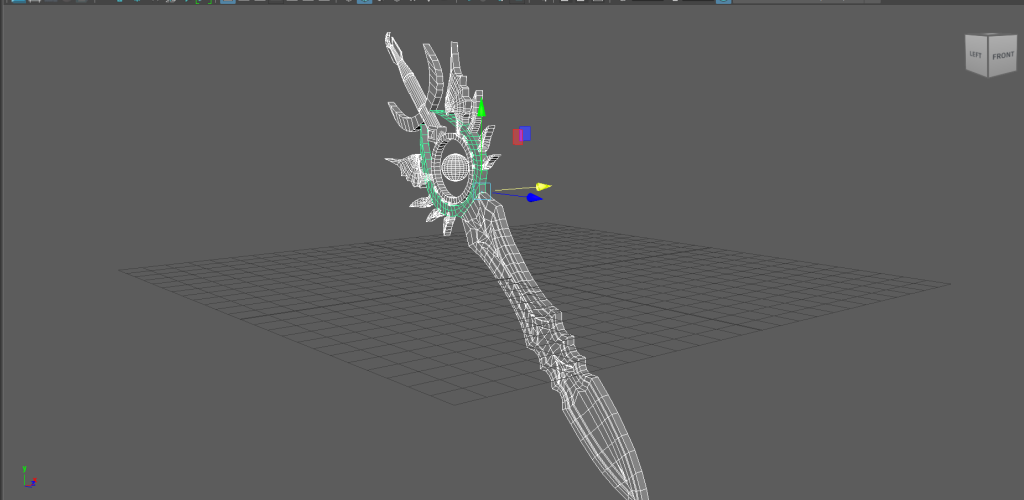This screenshot has width=1024, height=500.
Task: Click the yellow axis arrow of the gizmo
Action: point(543,186)
